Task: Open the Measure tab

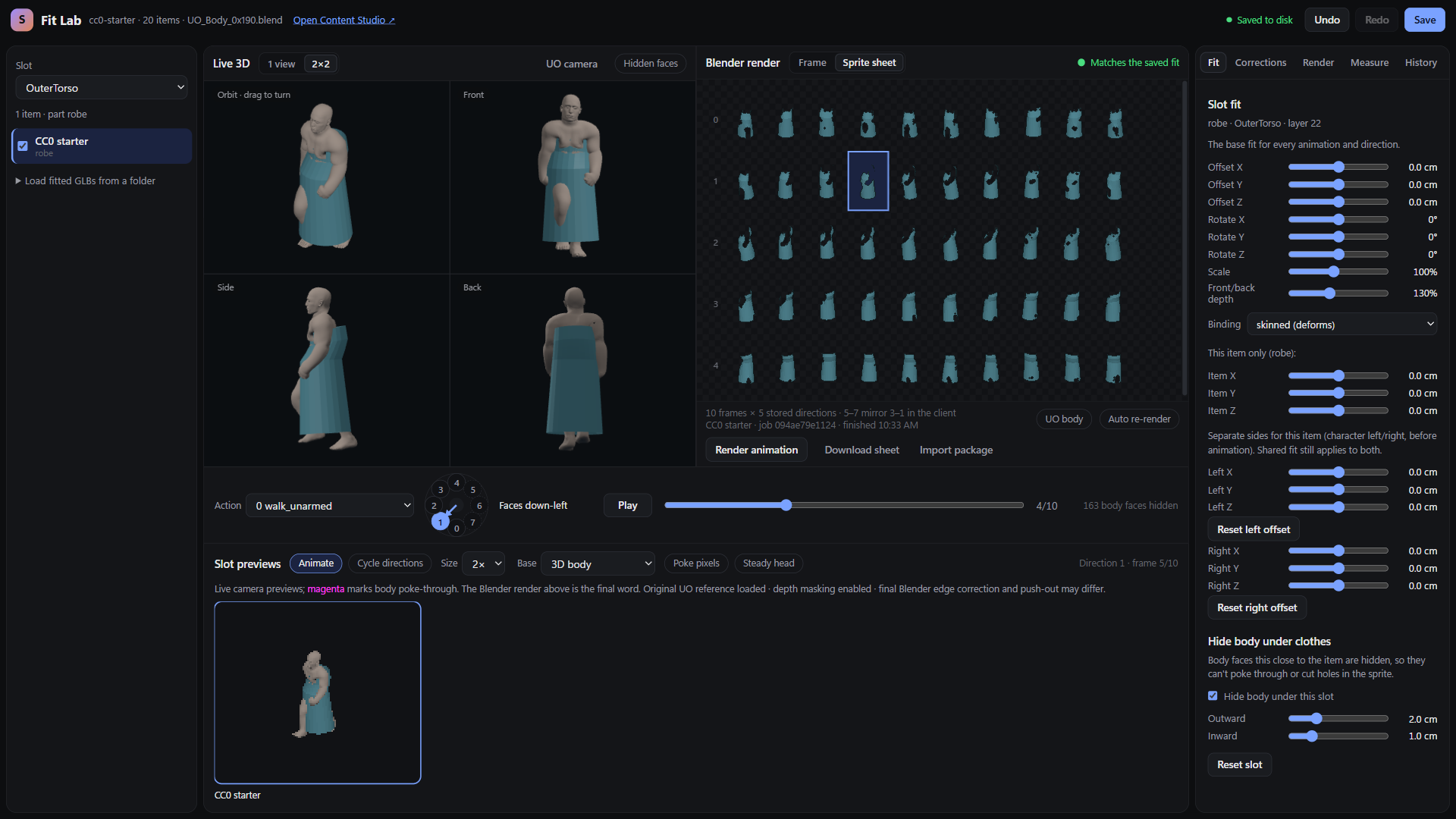Action: point(1369,63)
